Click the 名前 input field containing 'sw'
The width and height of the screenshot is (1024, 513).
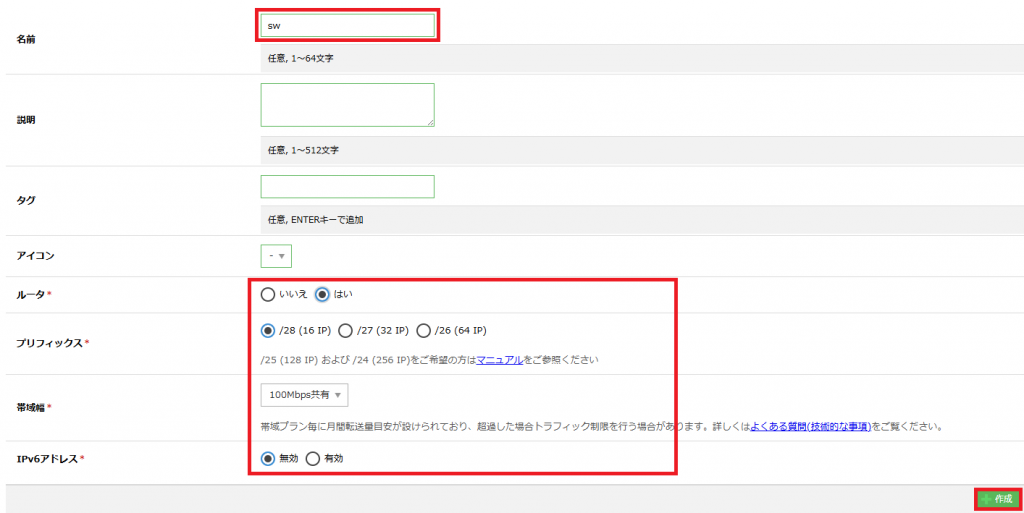pyautogui.click(x=347, y=25)
